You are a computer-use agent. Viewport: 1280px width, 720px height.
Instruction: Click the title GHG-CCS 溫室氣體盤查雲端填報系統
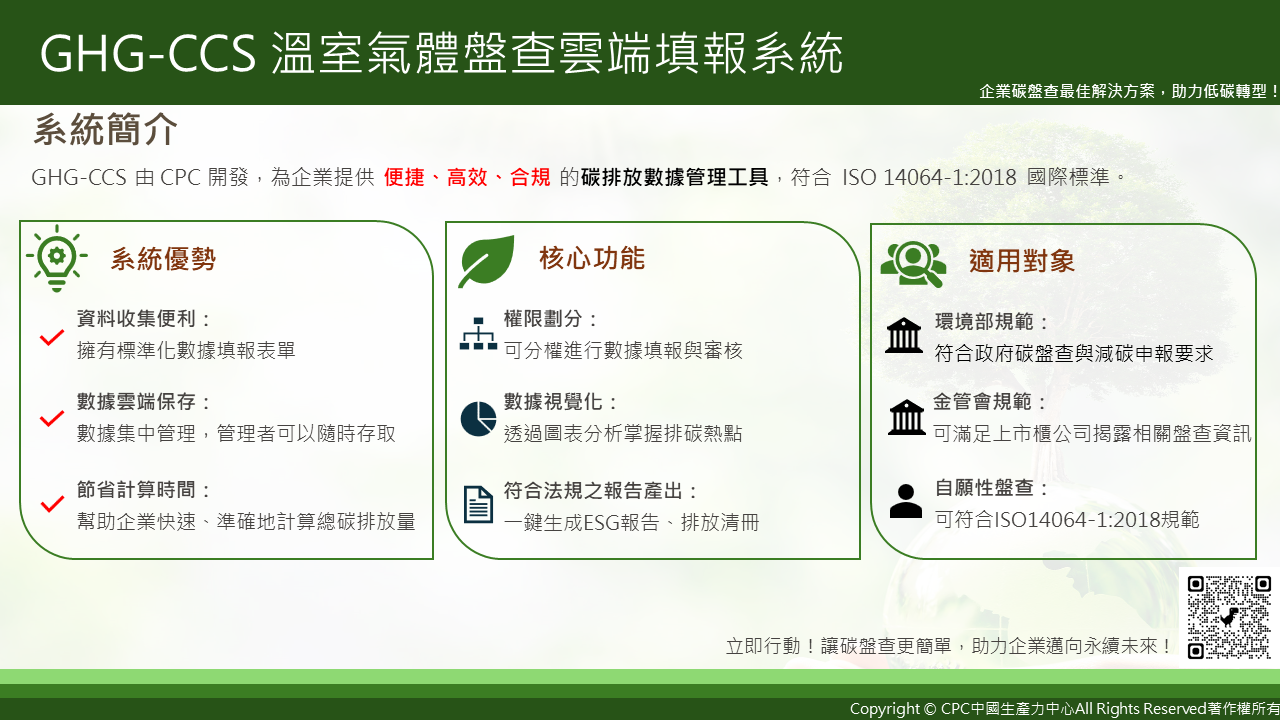pyautogui.click(x=441, y=53)
